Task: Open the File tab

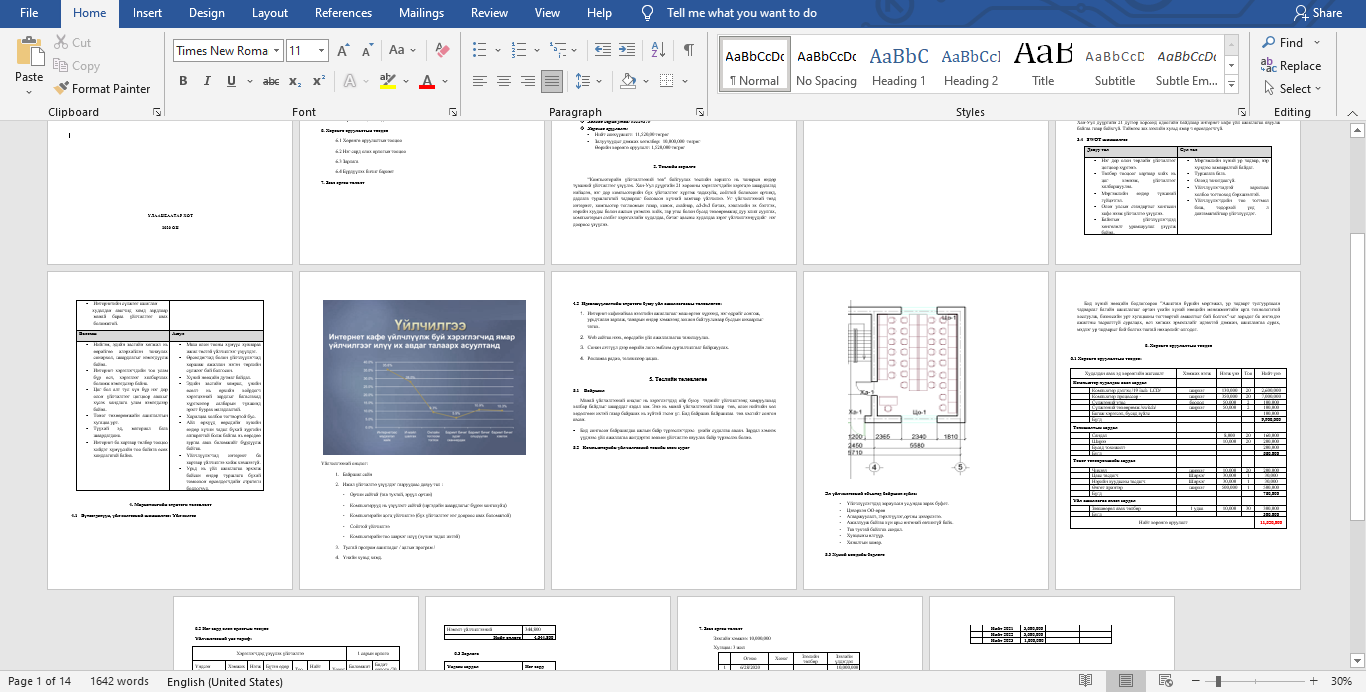Action: 29,13
